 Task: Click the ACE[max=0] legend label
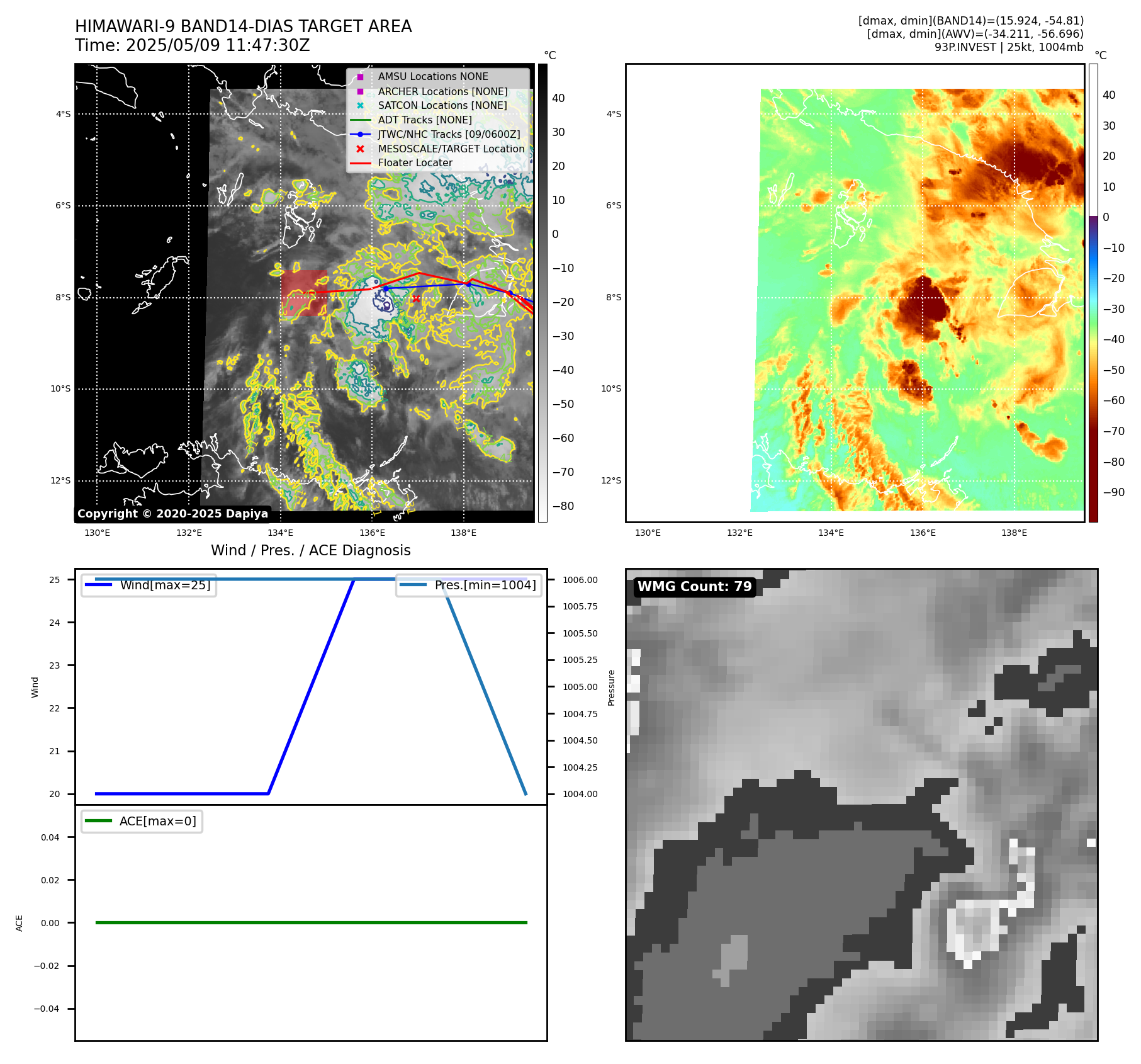coord(158,821)
